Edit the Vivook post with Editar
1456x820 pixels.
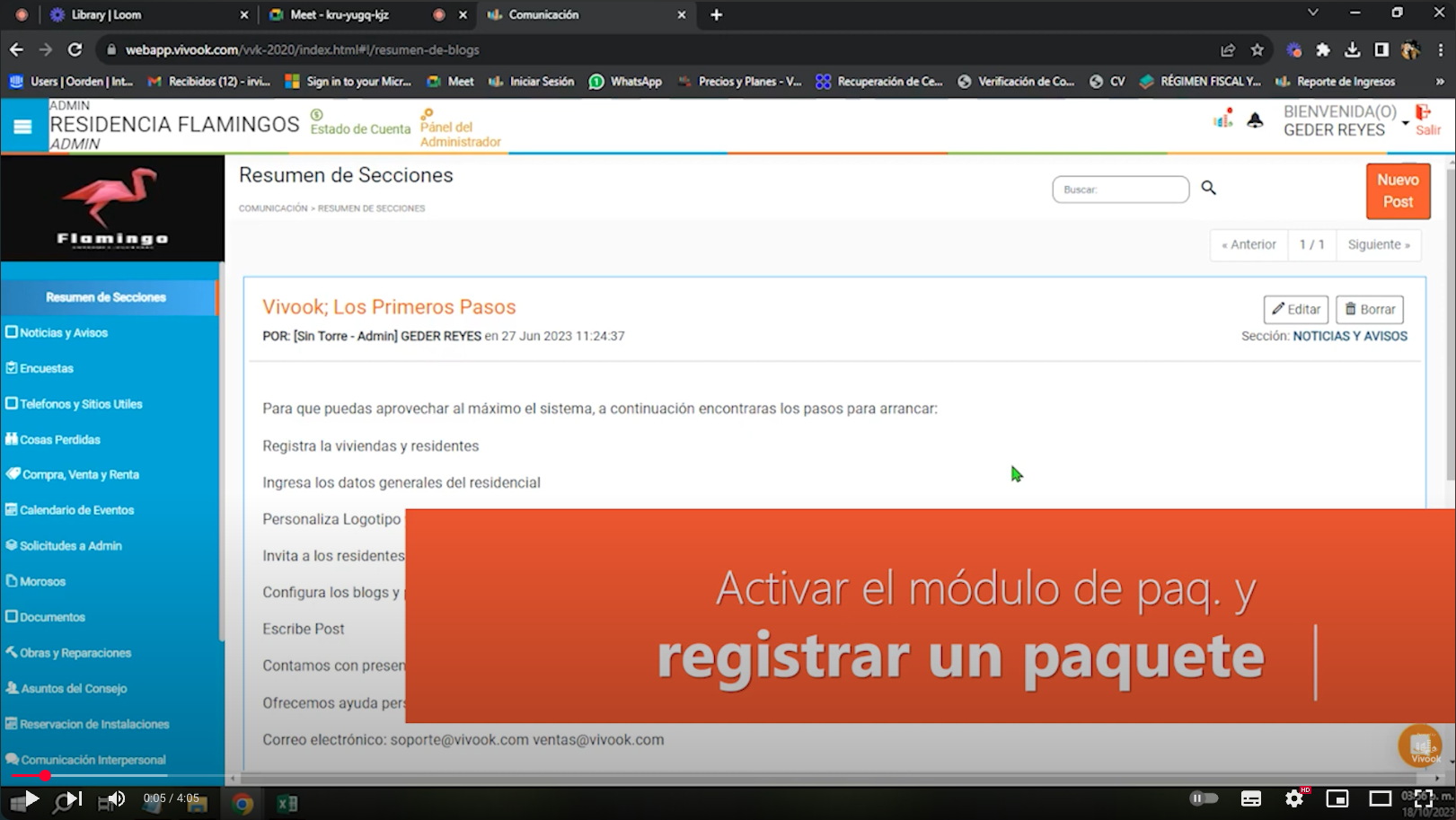1295,309
